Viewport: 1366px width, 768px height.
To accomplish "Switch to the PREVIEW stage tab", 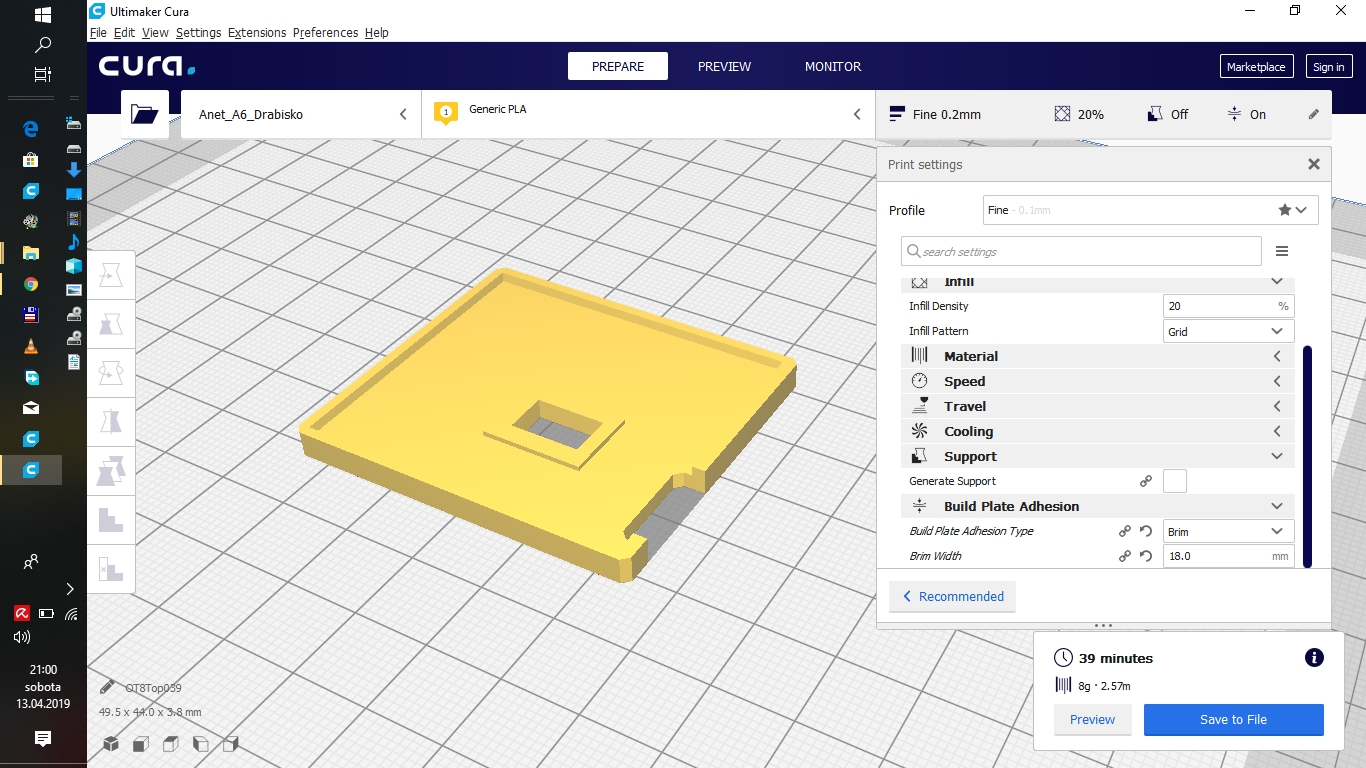I will [724, 66].
